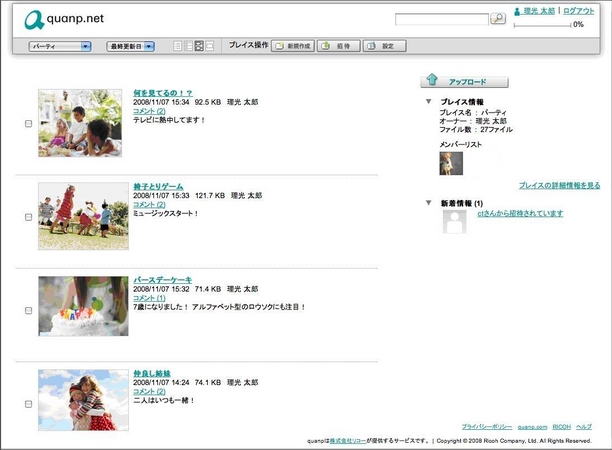The image size is (612, 450).
Task: Collapse the プレイス情報 section triangle
Action: pos(429,102)
